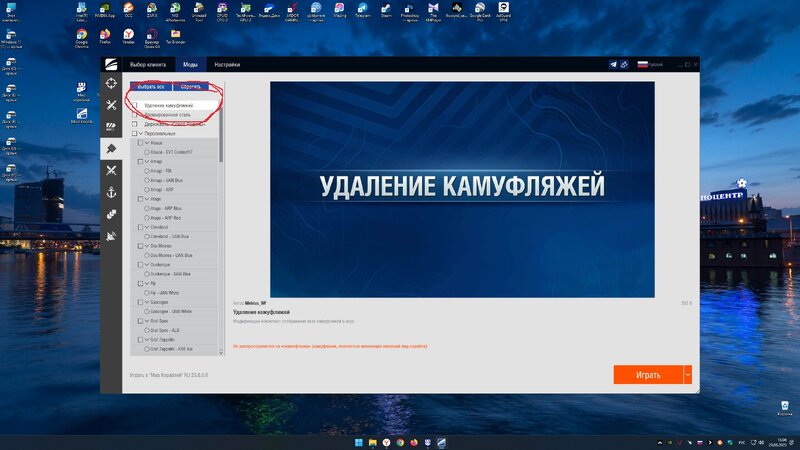
Task: Click the Telegram icon in header
Action: (614, 64)
